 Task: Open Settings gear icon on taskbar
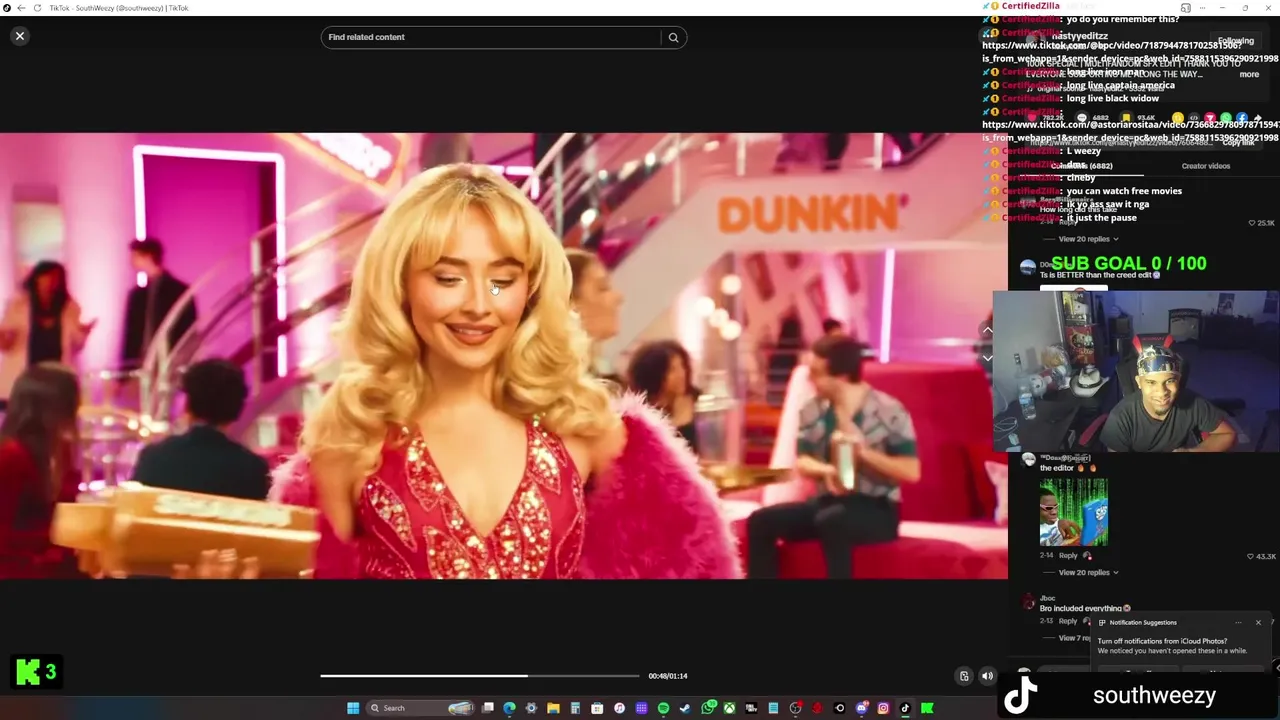tap(531, 708)
